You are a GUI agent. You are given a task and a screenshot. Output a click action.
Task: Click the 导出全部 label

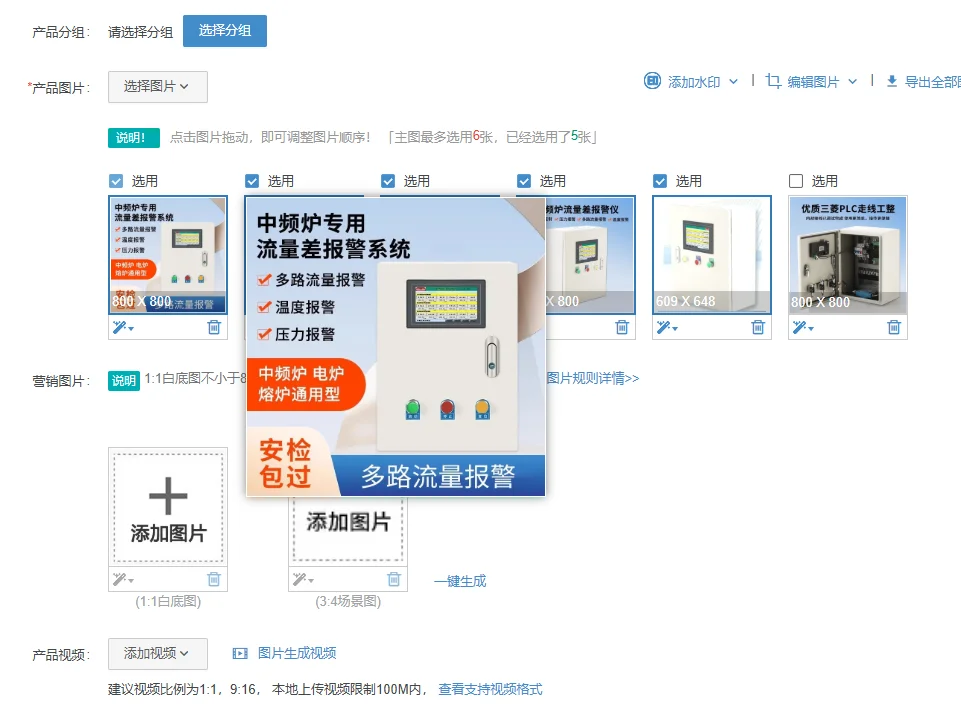pos(933,82)
